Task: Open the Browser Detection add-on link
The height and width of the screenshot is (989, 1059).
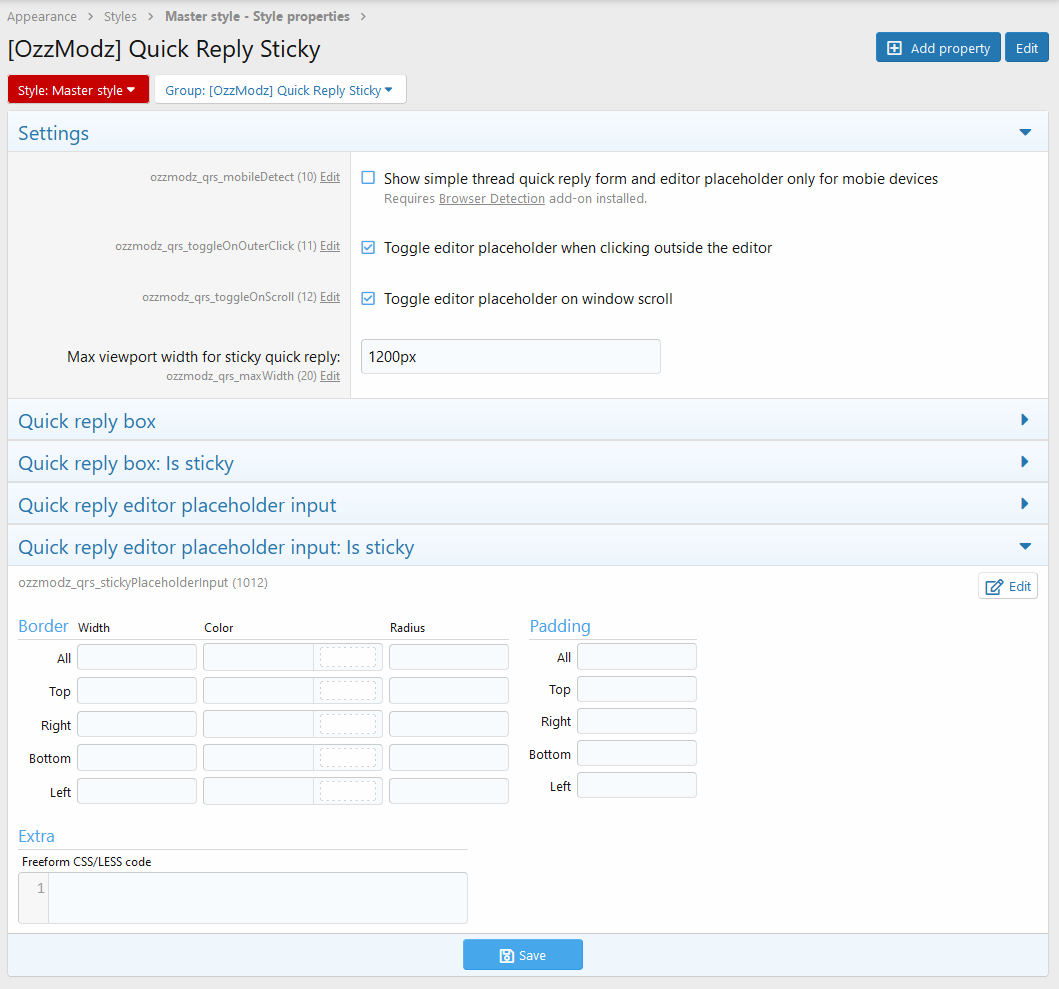Action: pos(492,199)
